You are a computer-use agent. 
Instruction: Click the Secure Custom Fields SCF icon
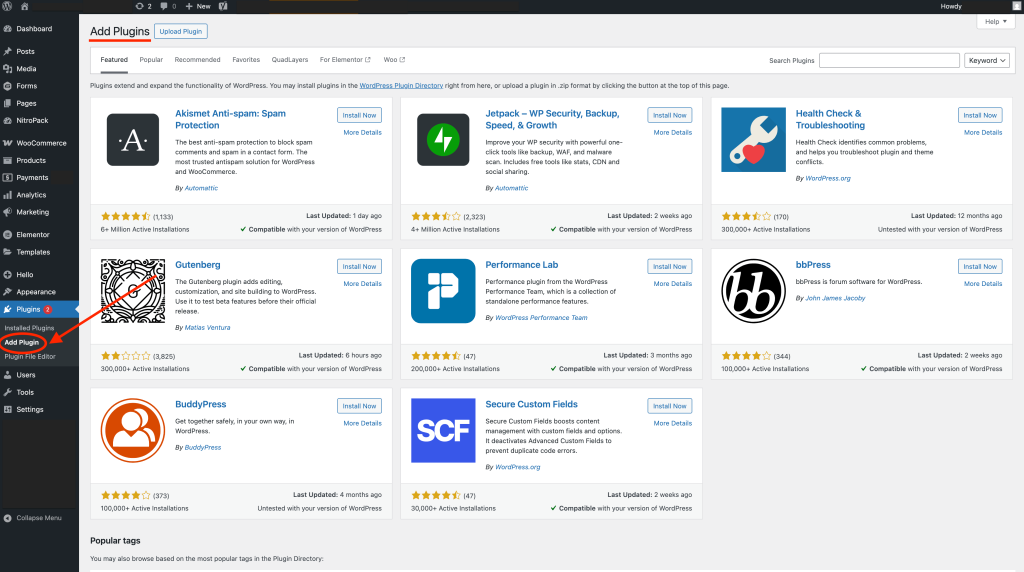click(x=442, y=430)
